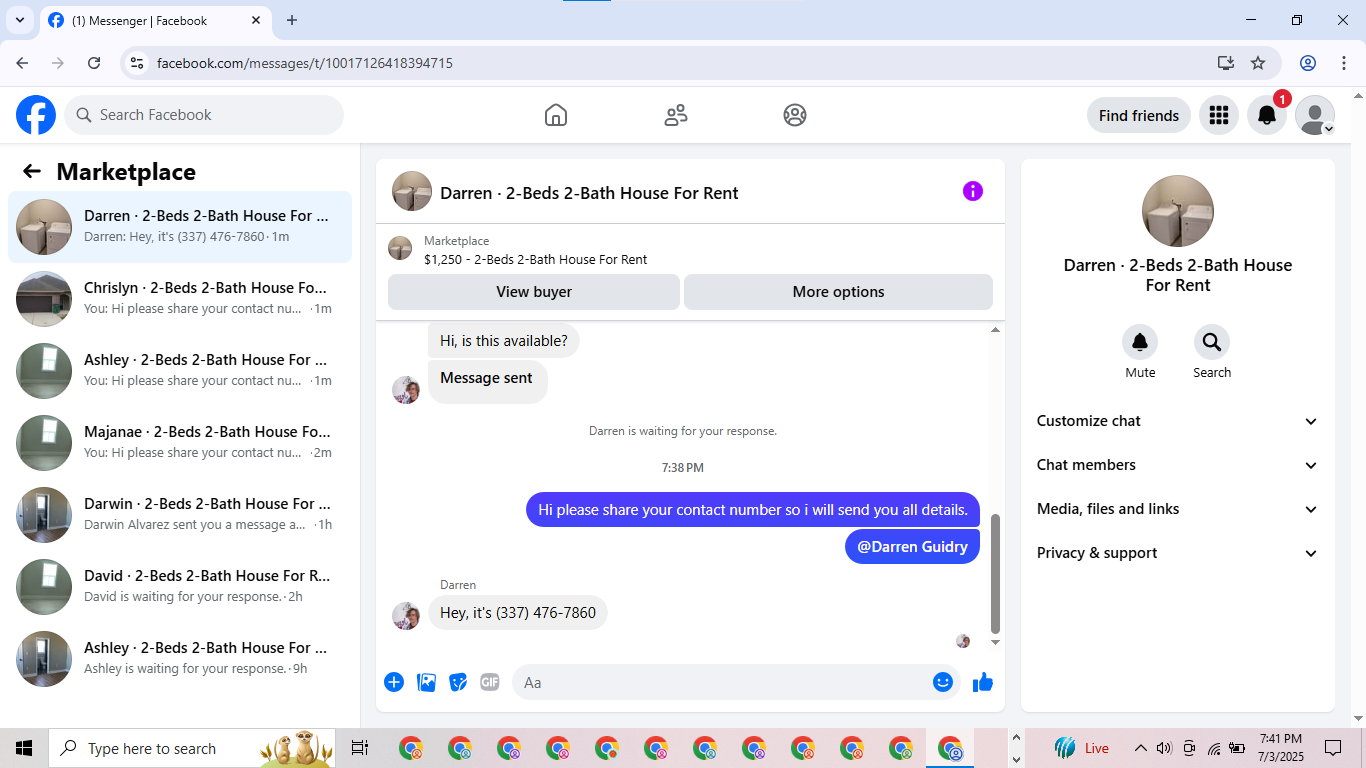Viewport: 1366px width, 768px height.
Task: Search in conversation magnifier icon
Action: click(1212, 343)
